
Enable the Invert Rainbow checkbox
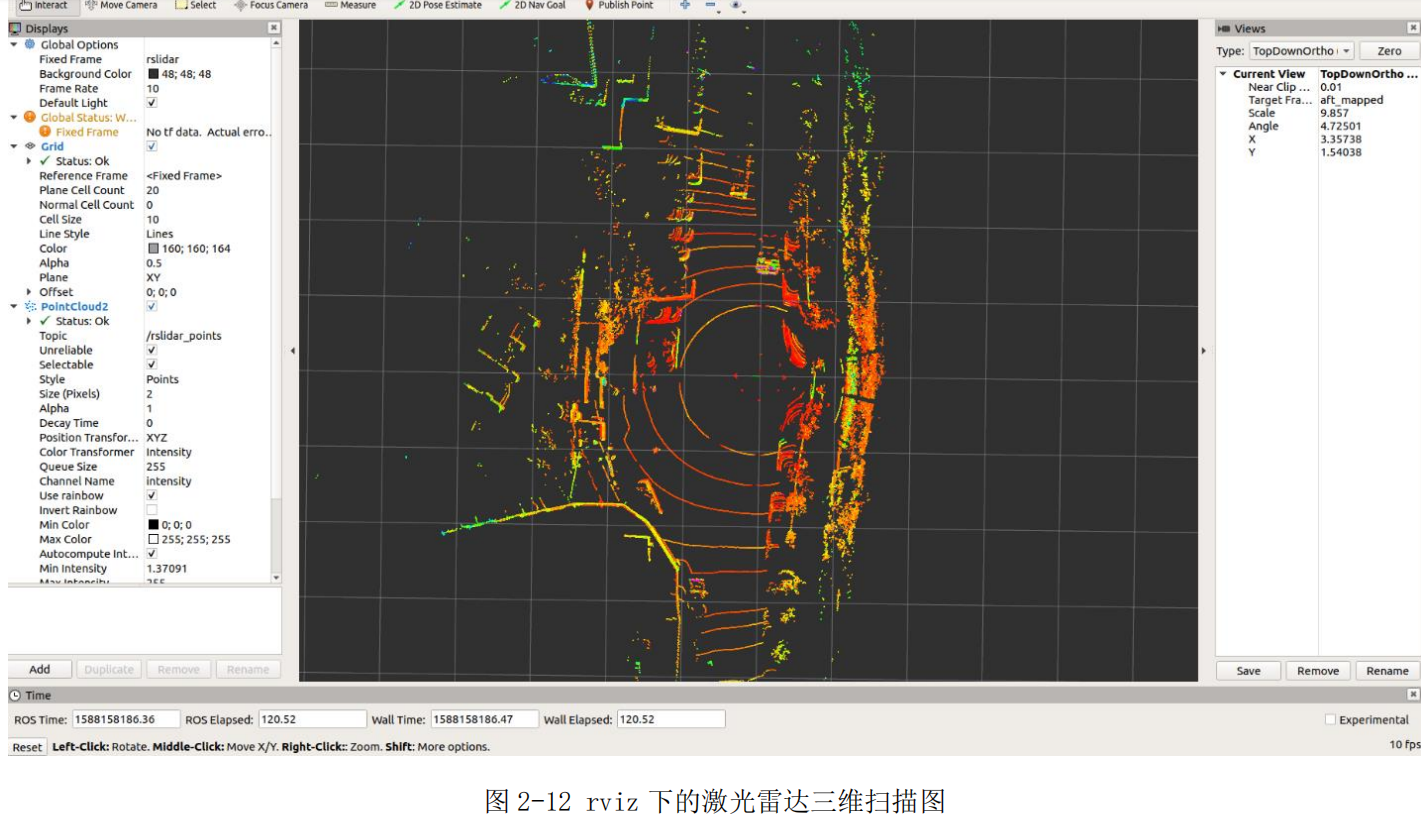pos(152,510)
